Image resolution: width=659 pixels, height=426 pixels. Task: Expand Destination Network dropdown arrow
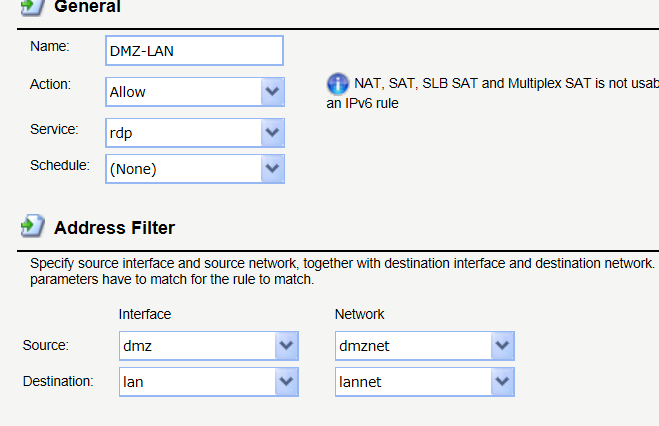point(502,381)
